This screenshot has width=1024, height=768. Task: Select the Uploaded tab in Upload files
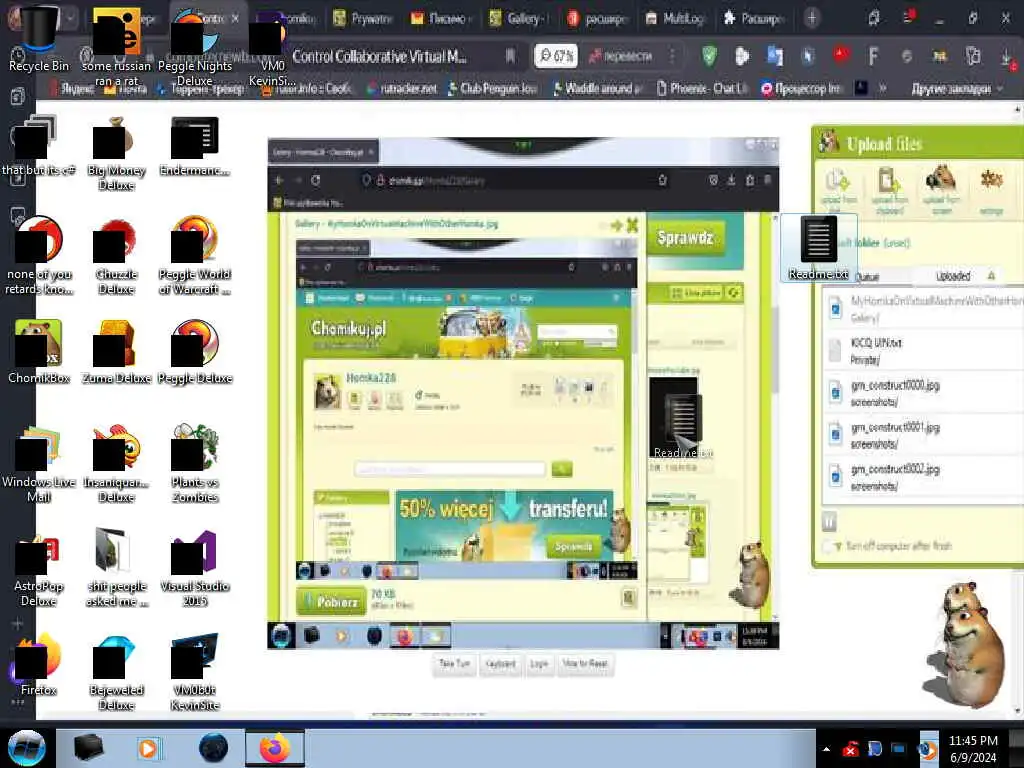tap(953, 276)
